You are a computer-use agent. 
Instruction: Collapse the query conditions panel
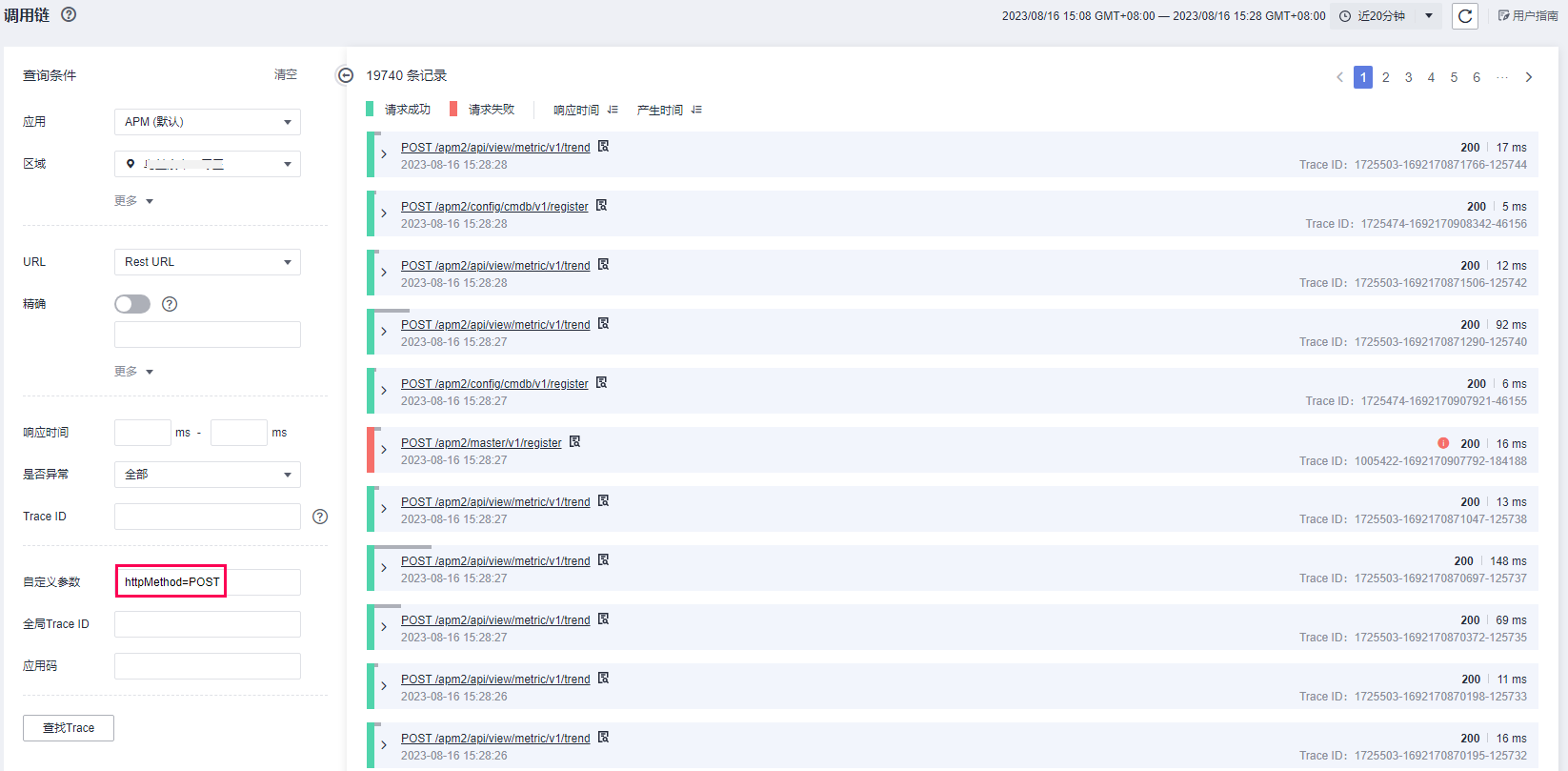(x=346, y=75)
